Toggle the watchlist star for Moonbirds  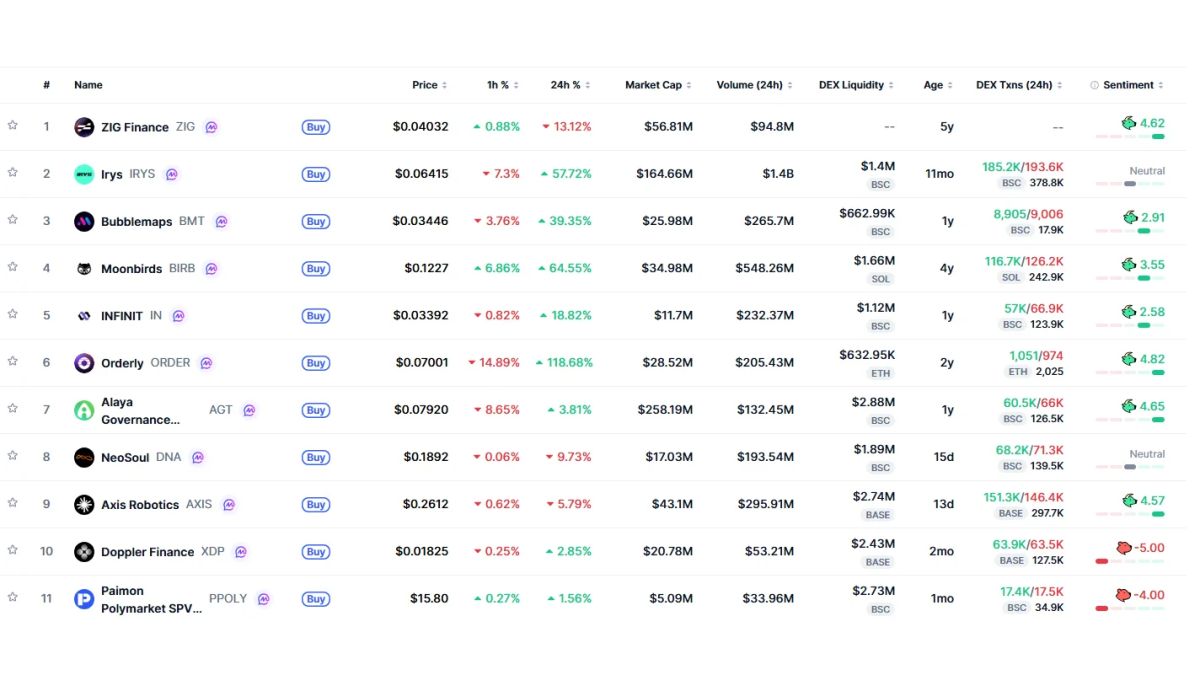(x=13, y=266)
